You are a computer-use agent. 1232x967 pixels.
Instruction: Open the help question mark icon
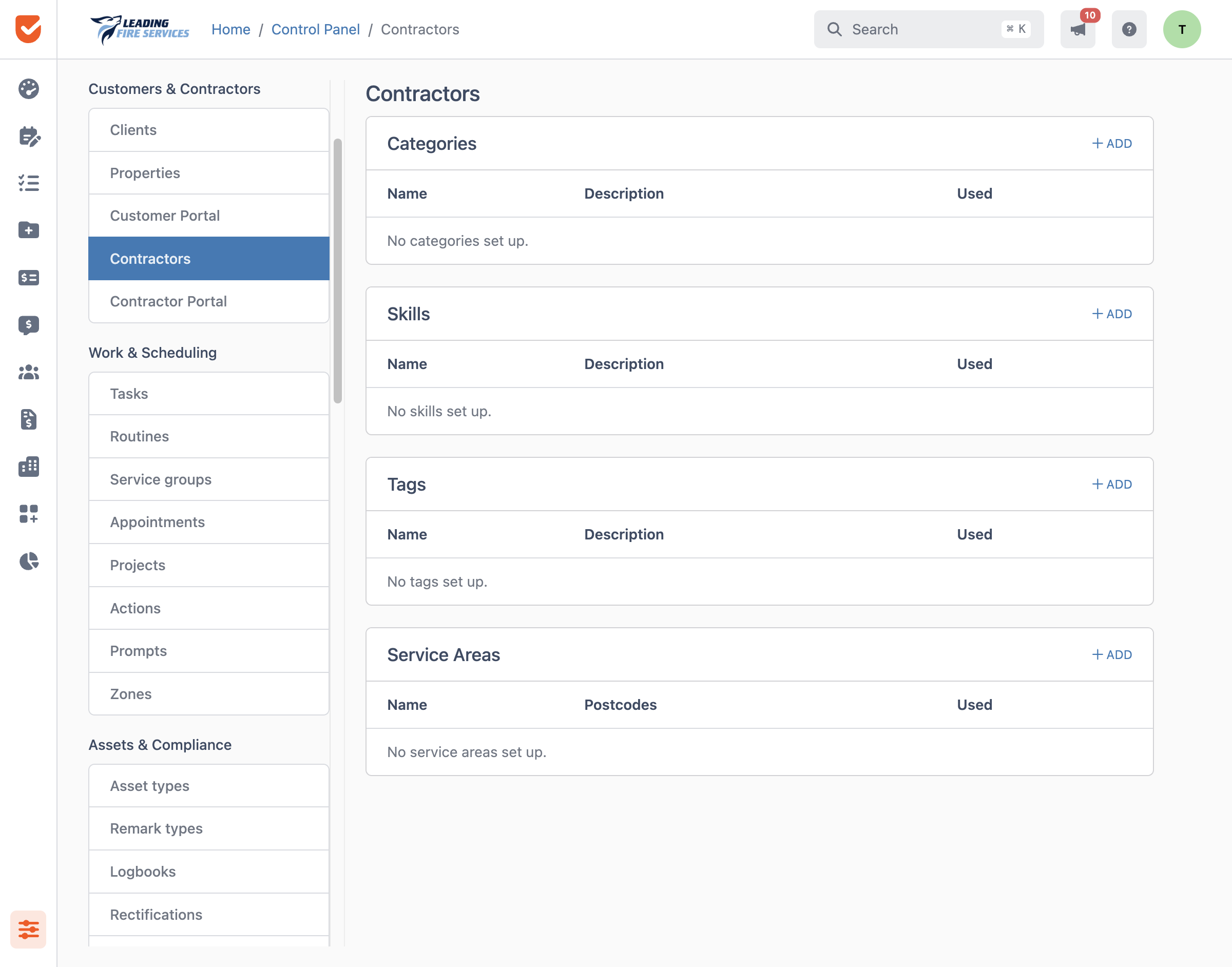click(1129, 29)
